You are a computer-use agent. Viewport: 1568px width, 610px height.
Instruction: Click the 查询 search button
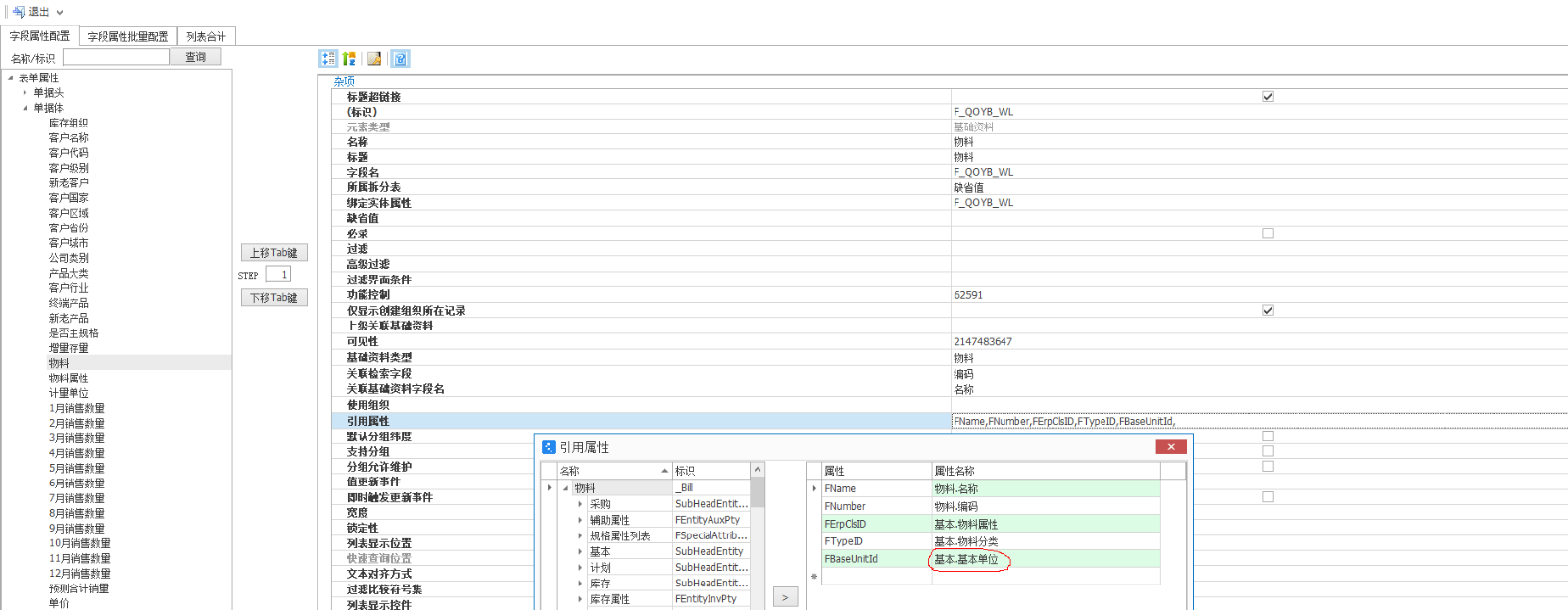196,57
